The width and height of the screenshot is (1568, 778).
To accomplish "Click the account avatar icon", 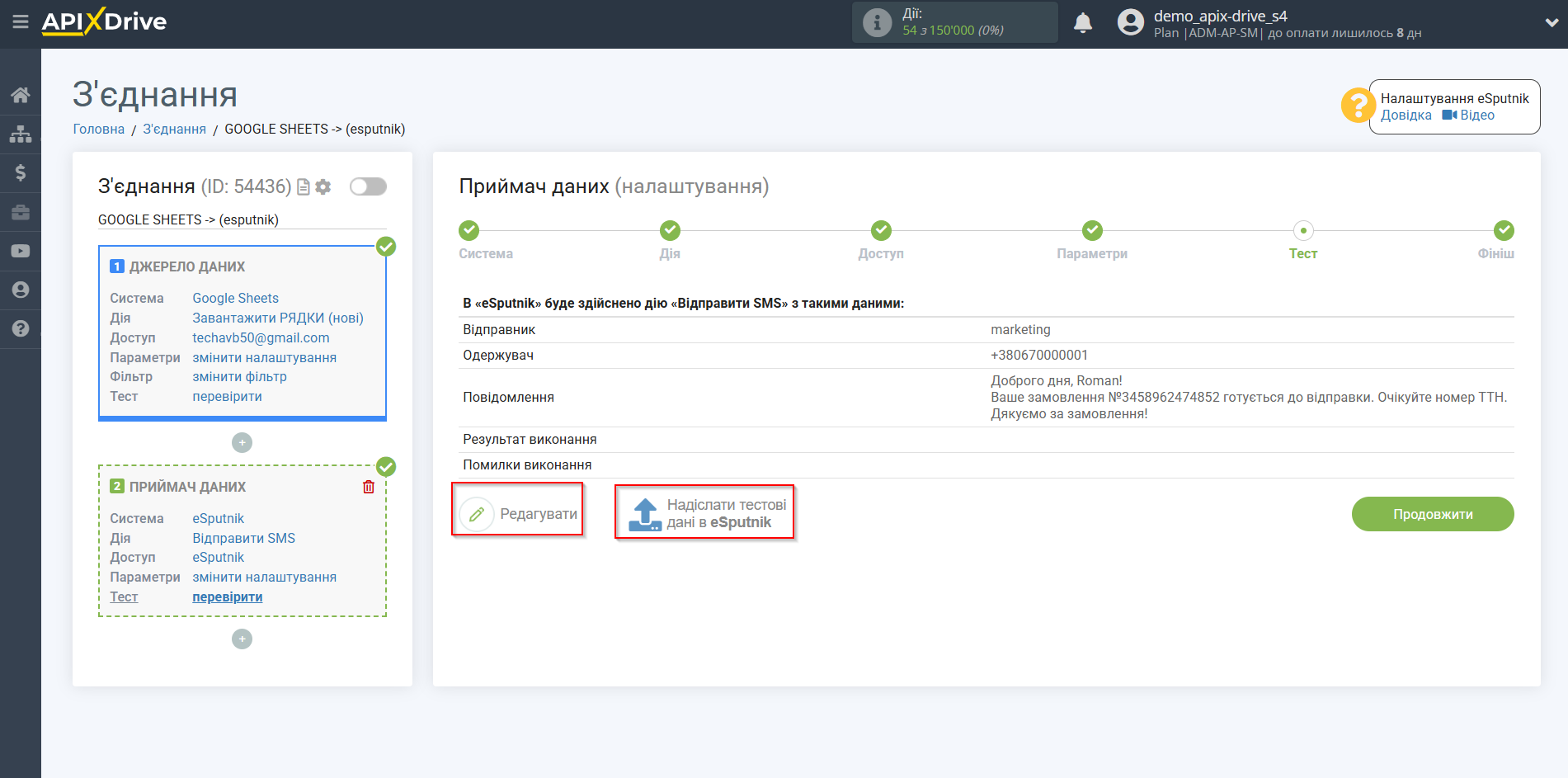I will click(1131, 22).
